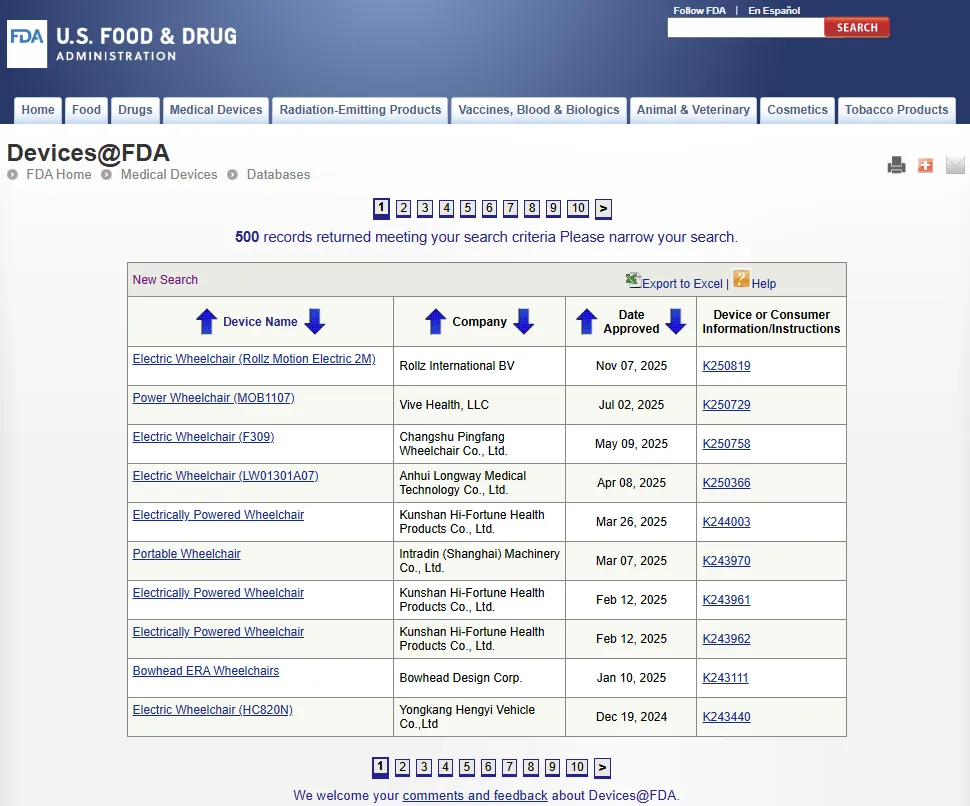The height and width of the screenshot is (806, 970).
Task: Start a New Search
Action: (165, 280)
